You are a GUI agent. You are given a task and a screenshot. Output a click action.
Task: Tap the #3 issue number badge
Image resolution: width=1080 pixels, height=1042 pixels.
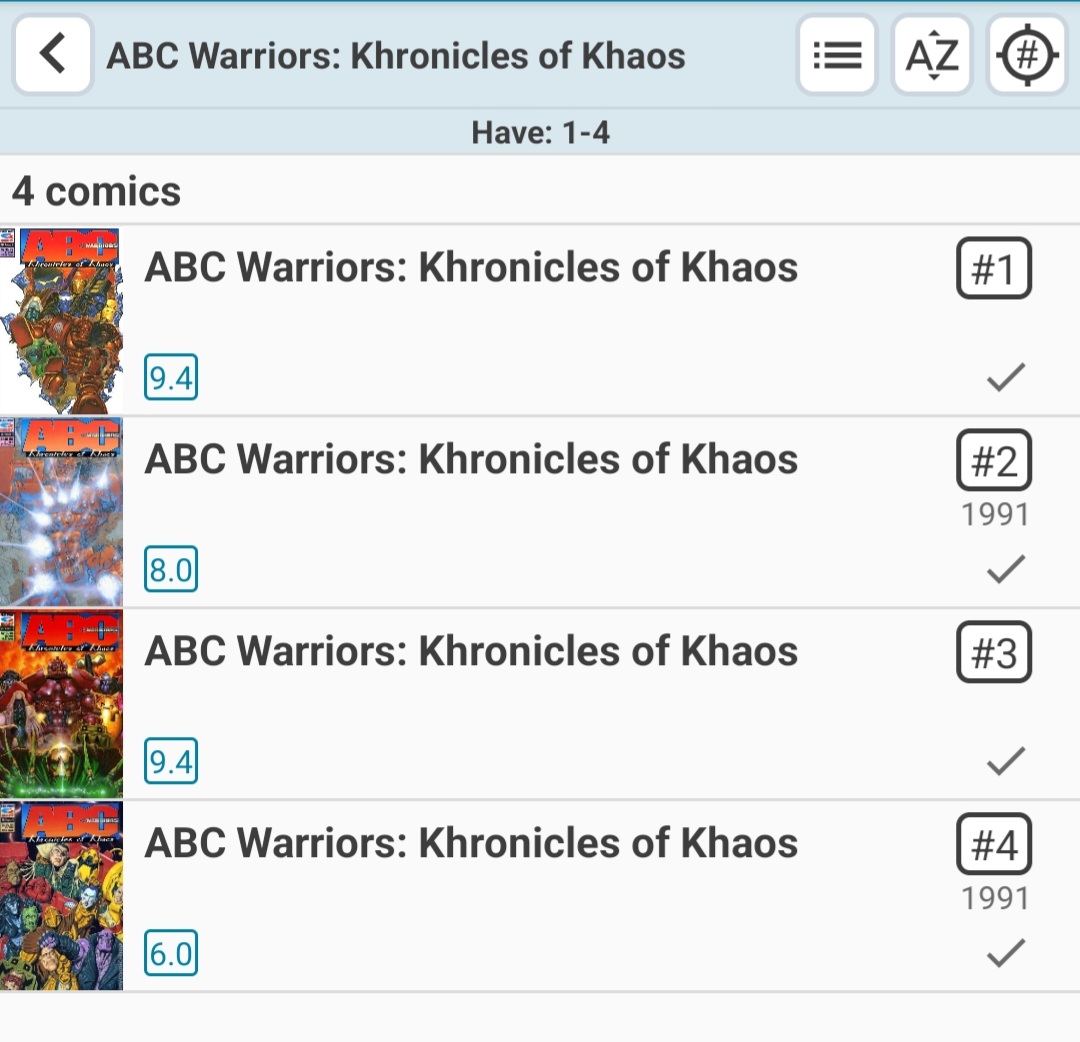coord(993,652)
